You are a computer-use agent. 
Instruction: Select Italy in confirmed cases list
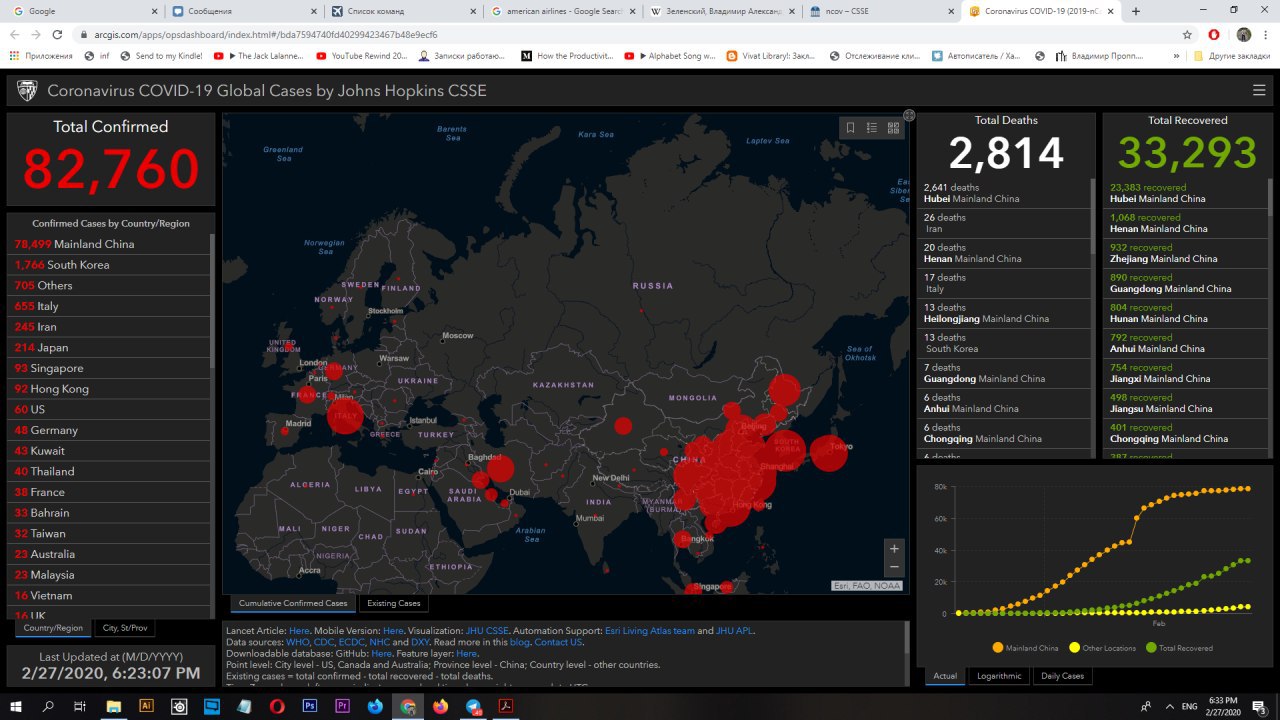[110, 306]
